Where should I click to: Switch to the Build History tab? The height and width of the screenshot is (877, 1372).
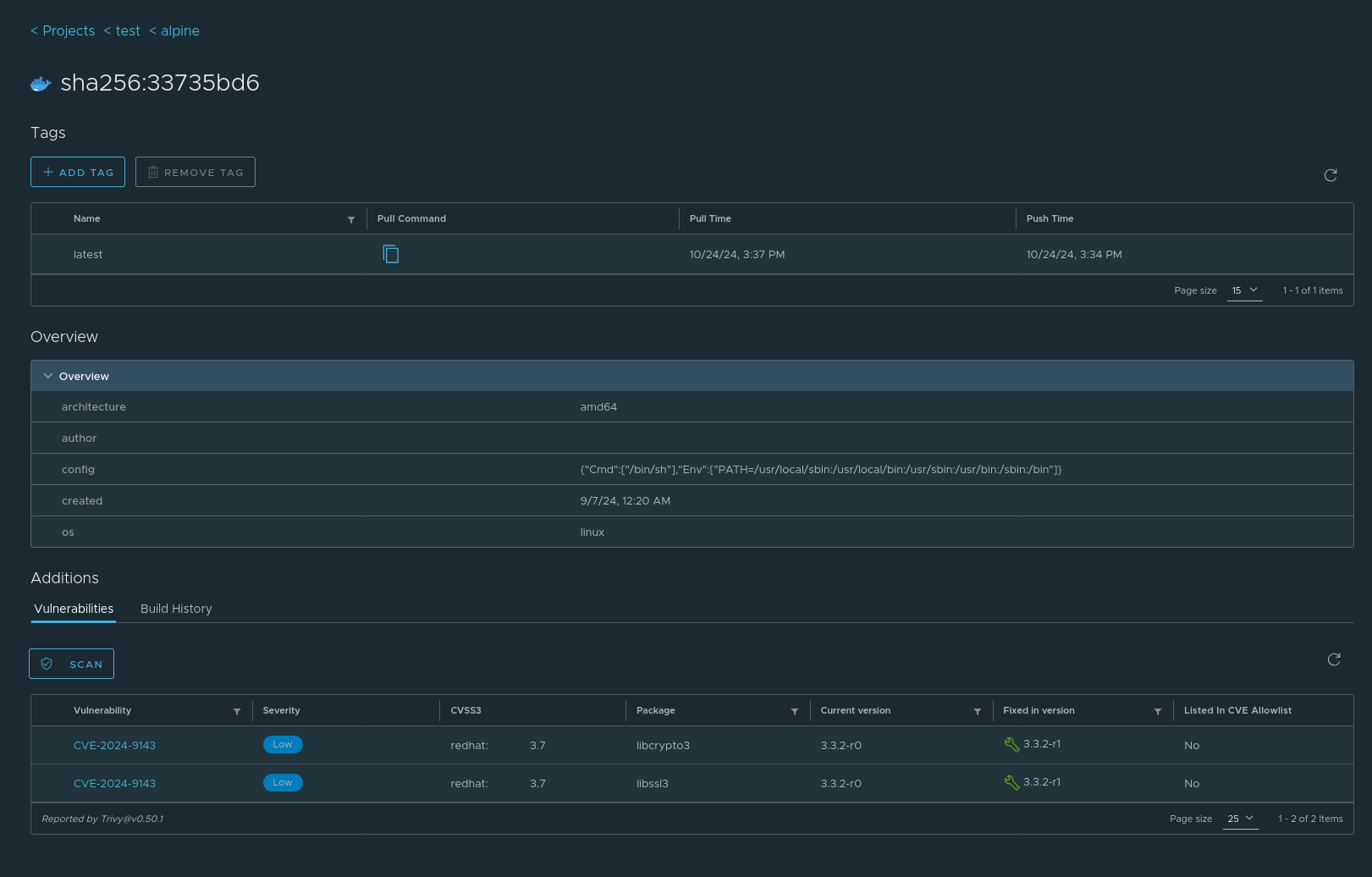coord(176,609)
